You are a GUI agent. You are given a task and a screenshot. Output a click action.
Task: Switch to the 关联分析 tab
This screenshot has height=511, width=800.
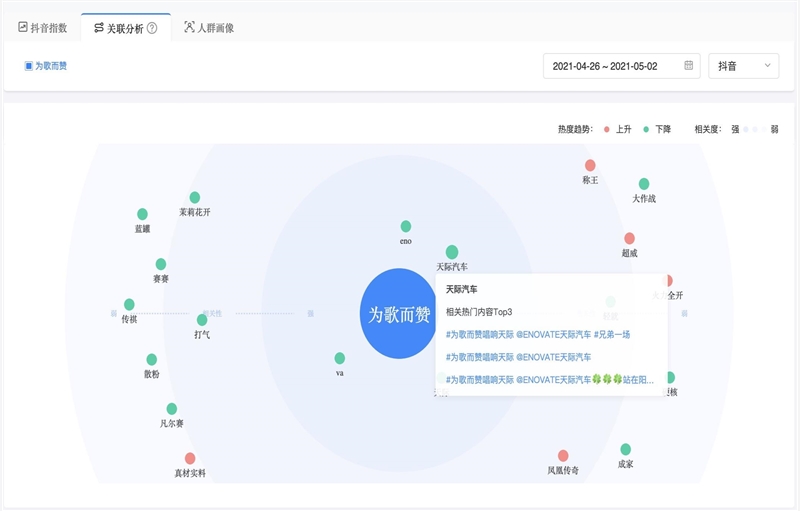tap(126, 28)
